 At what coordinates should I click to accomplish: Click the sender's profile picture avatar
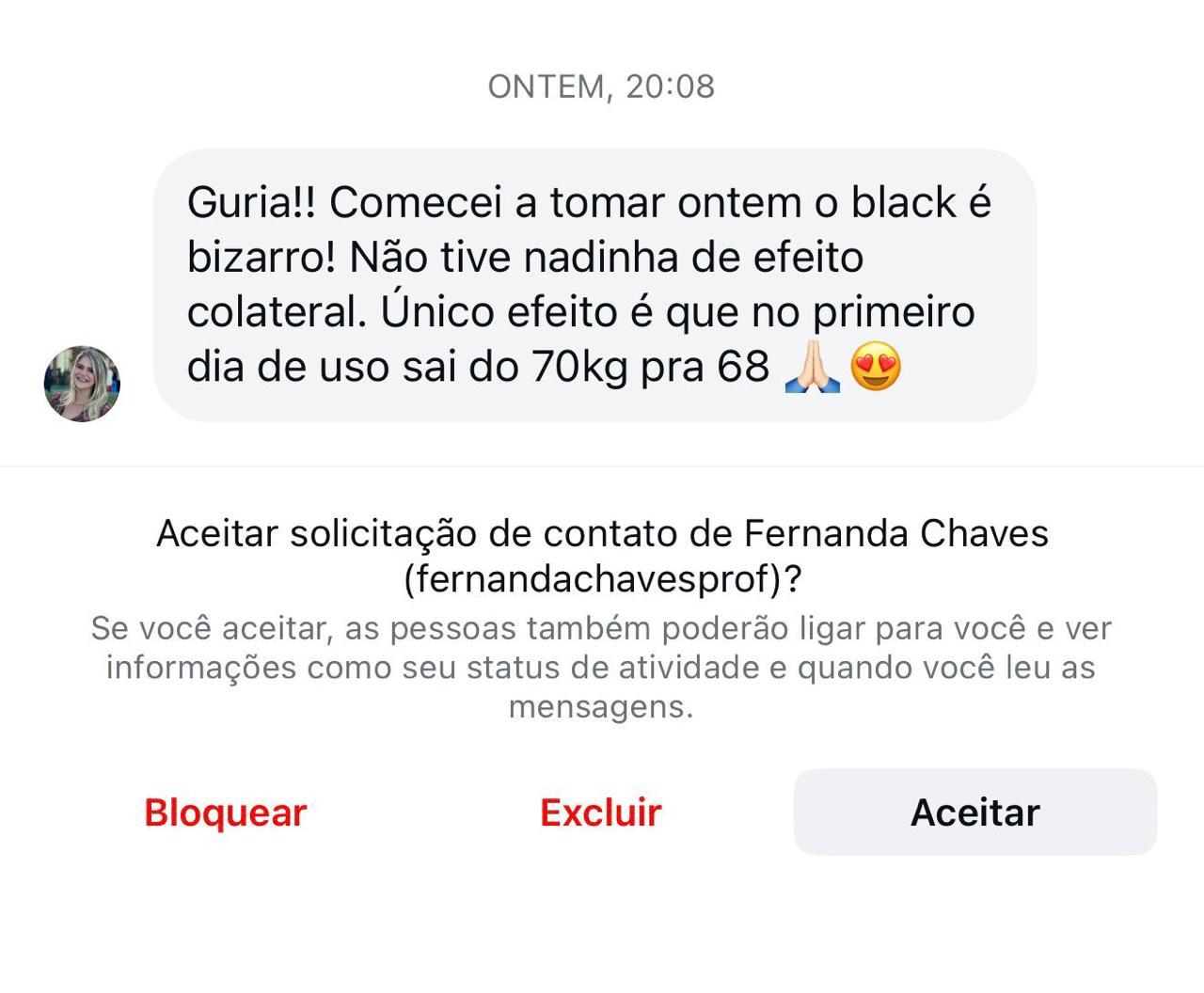click(x=82, y=384)
